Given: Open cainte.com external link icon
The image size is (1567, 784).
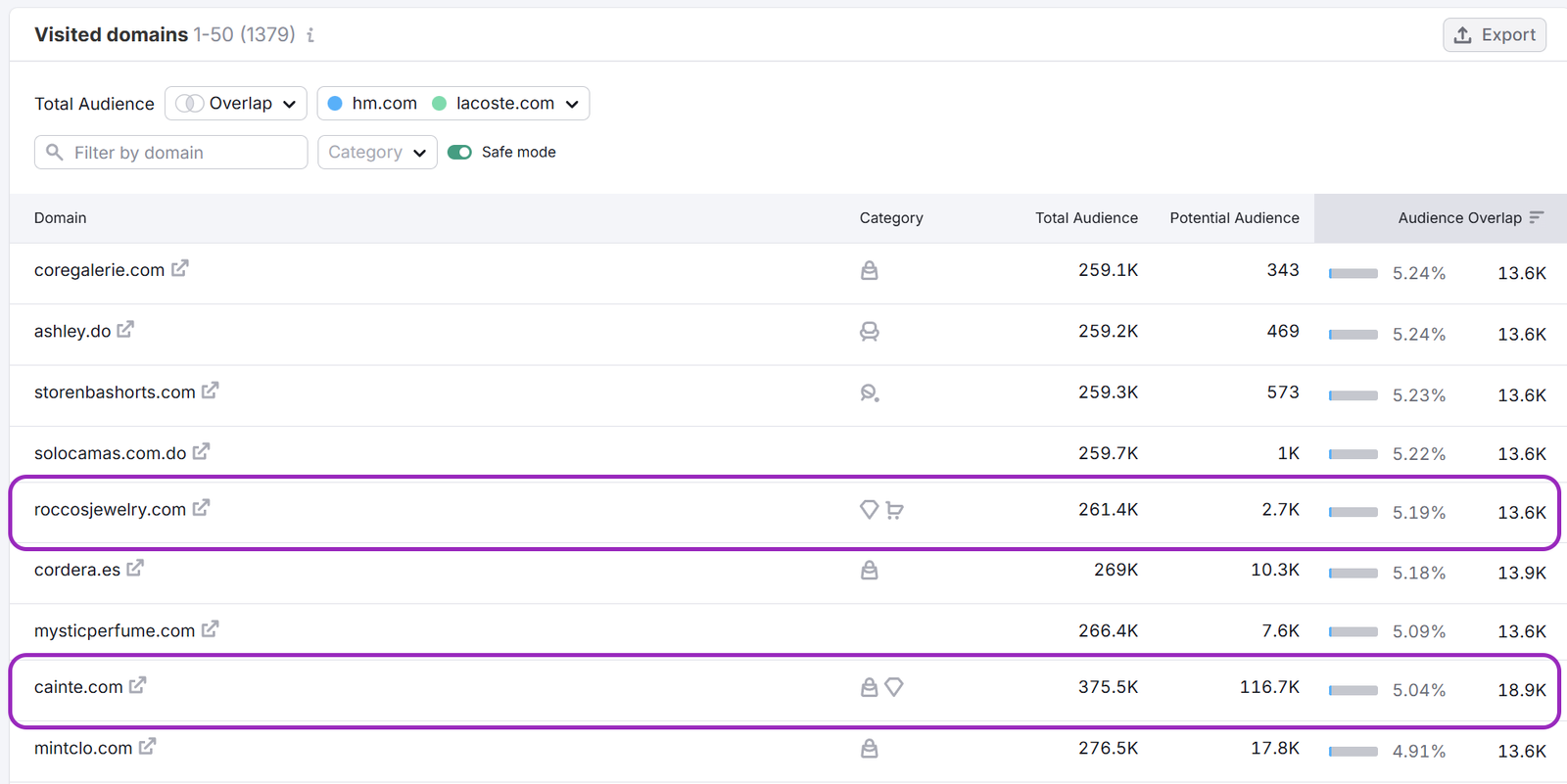Looking at the screenshot, I should [137, 685].
